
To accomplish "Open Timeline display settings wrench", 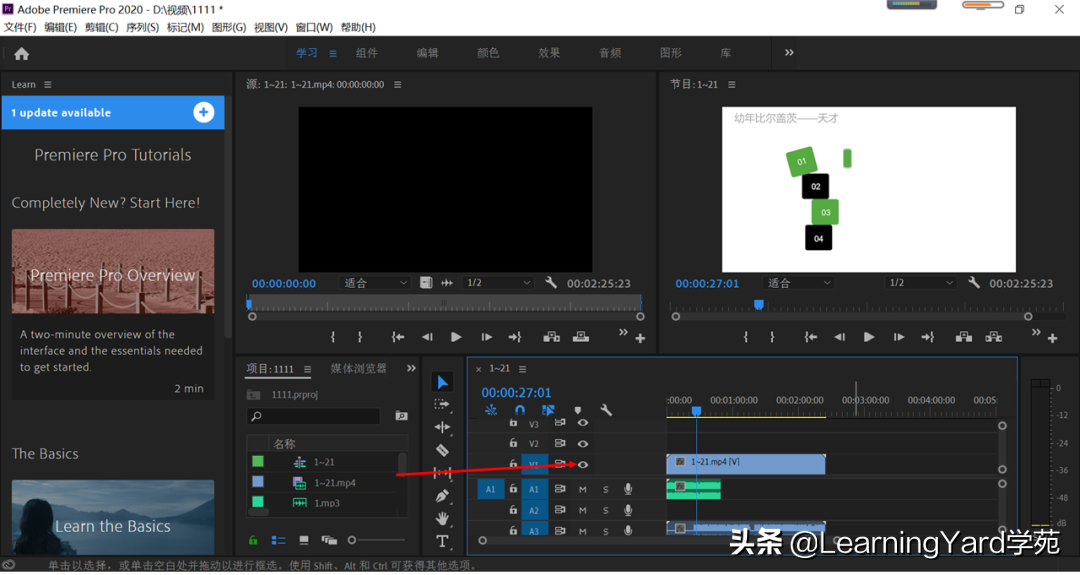I will 606,410.
